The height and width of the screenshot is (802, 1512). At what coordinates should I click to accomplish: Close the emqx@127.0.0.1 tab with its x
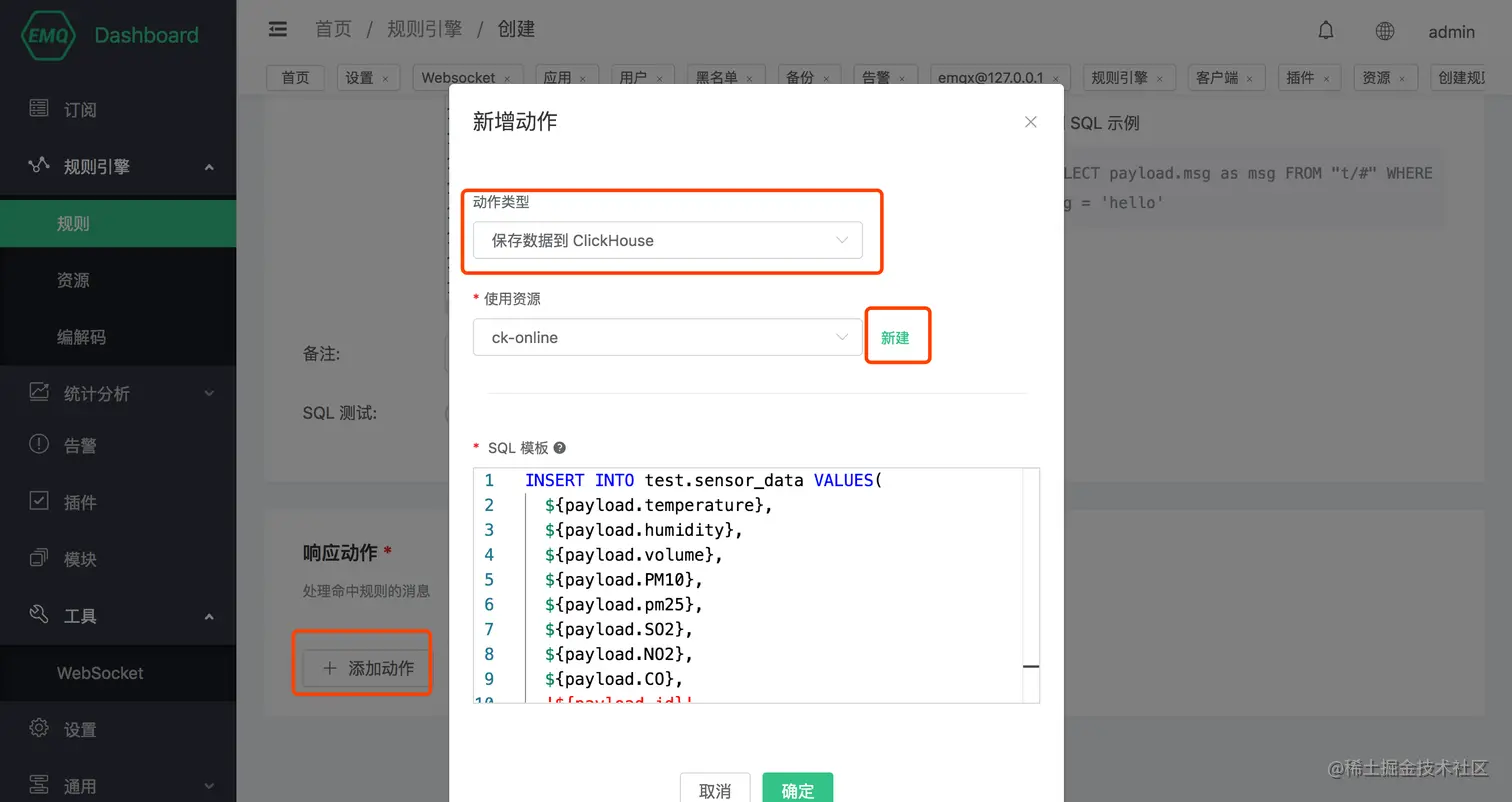click(1056, 78)
